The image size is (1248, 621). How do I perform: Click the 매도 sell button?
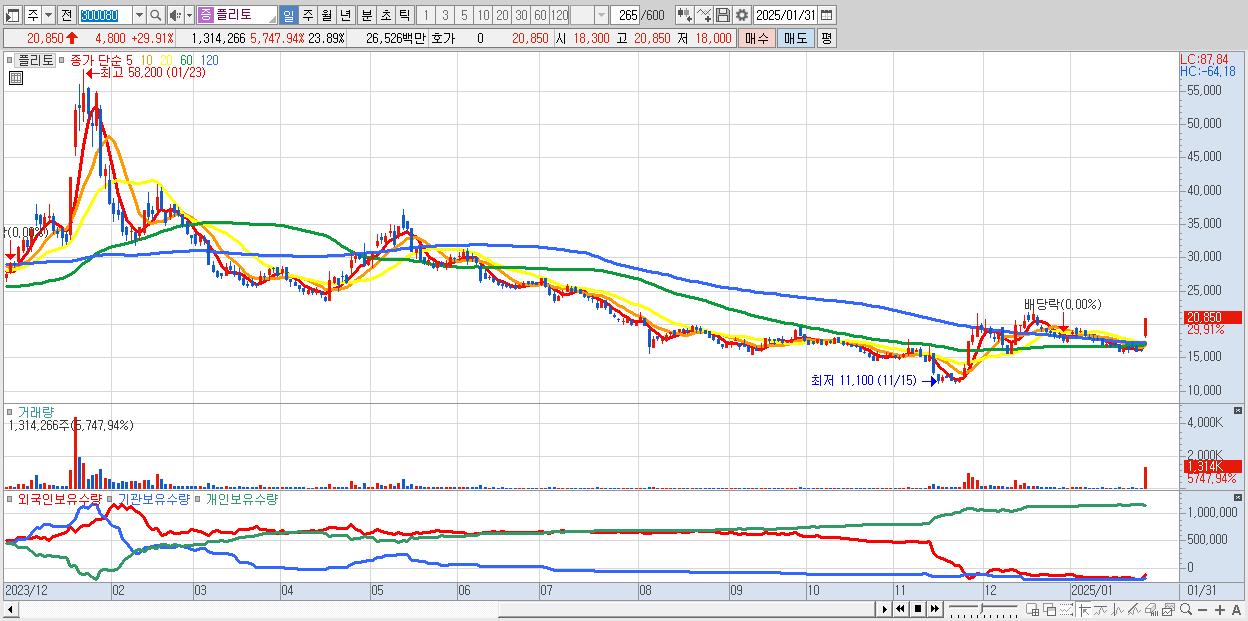tap(795, 38)
